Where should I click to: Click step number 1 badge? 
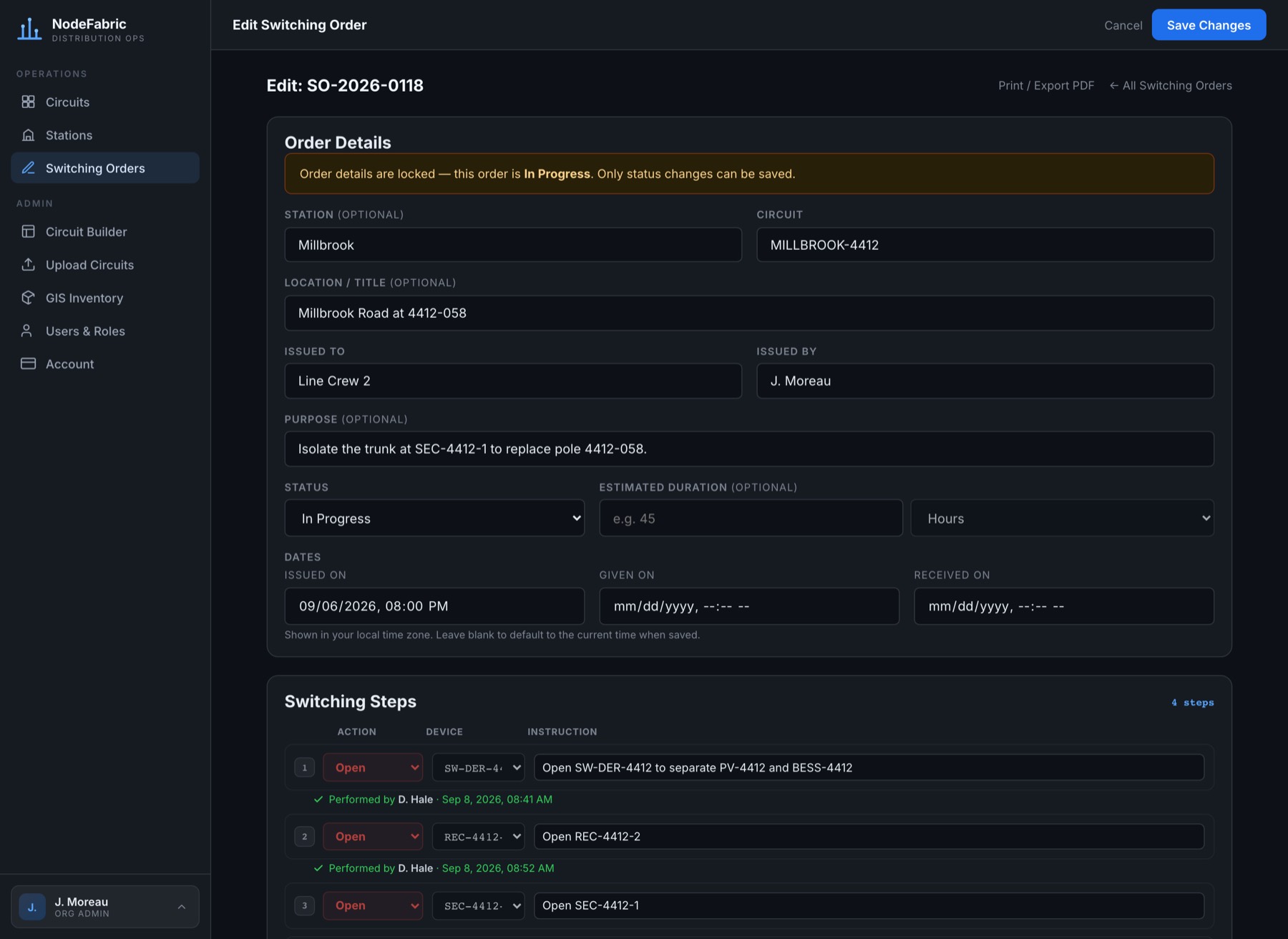[x=304, y=767]
